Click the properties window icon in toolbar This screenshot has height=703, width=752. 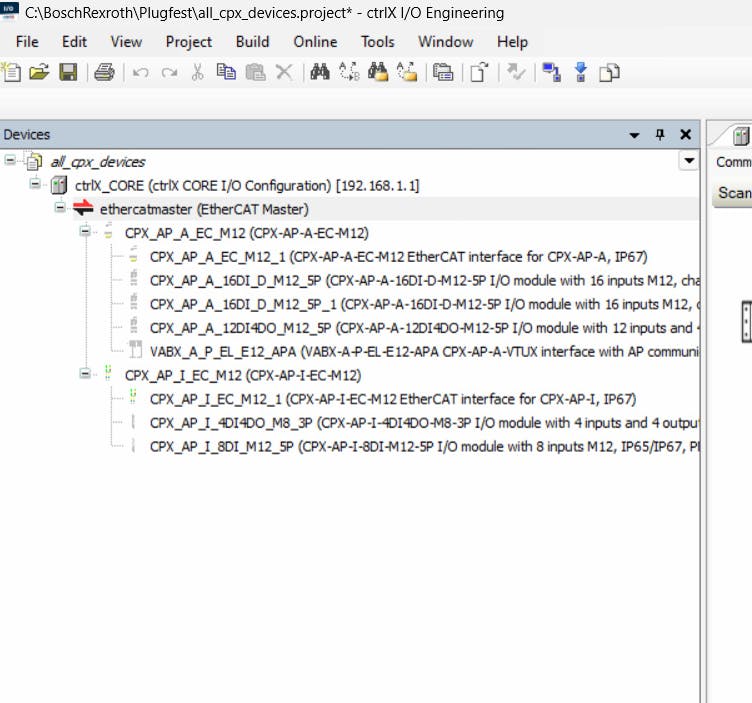pyautogui.click(x=443, y=72)
